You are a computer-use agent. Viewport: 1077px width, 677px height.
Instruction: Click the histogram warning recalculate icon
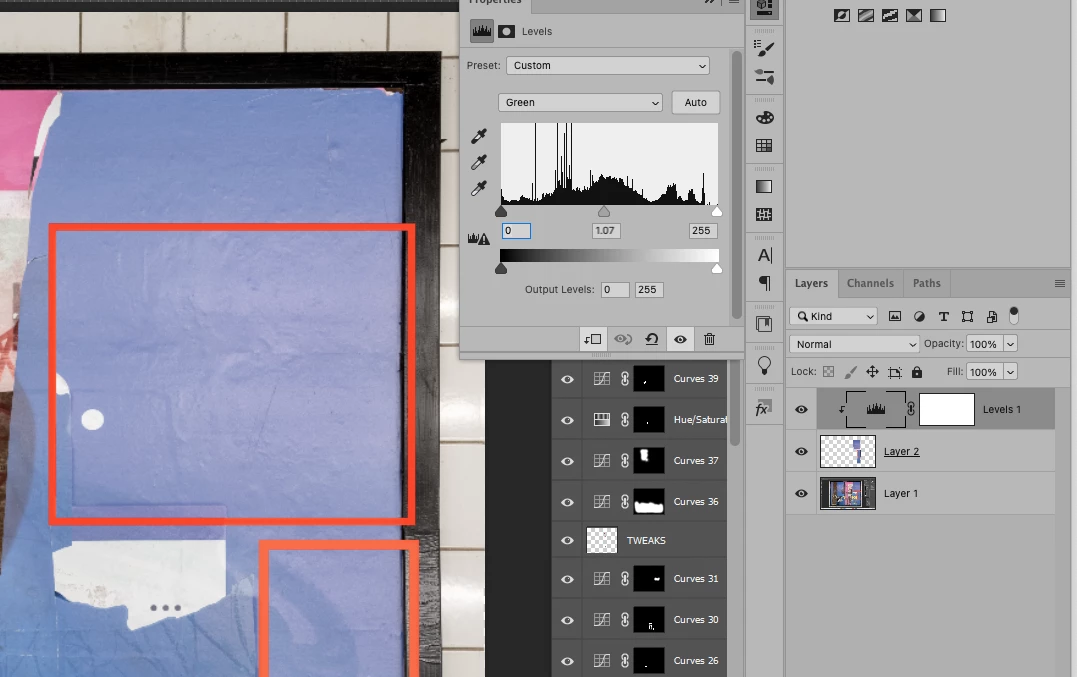tap(479, 239)
